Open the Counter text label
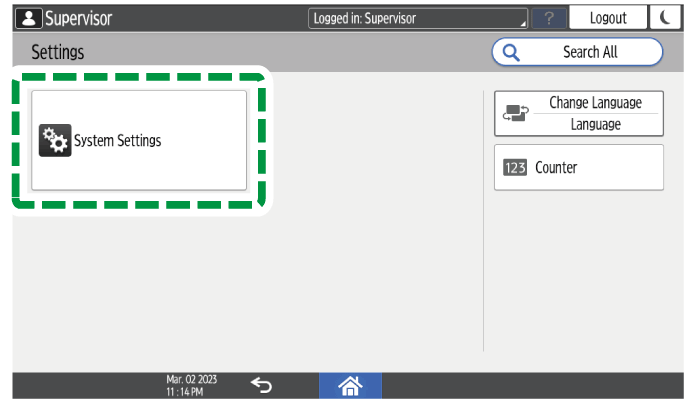The height and width of the screenshot is (404, 687). tap(556, 168)
